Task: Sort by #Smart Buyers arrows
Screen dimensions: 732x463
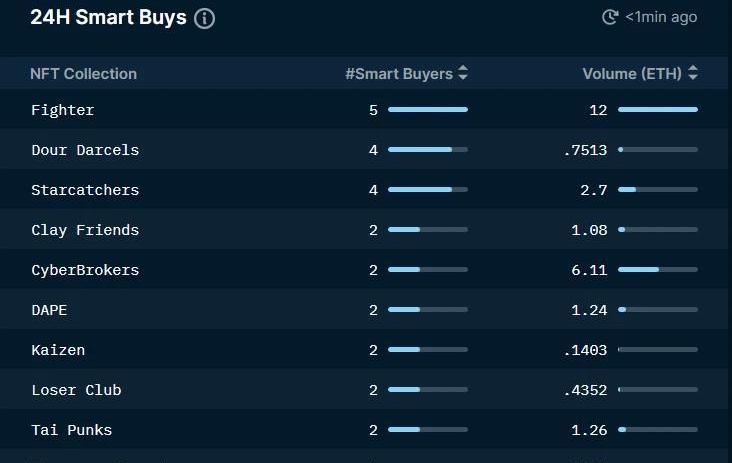Action: (x=462, y=73)
